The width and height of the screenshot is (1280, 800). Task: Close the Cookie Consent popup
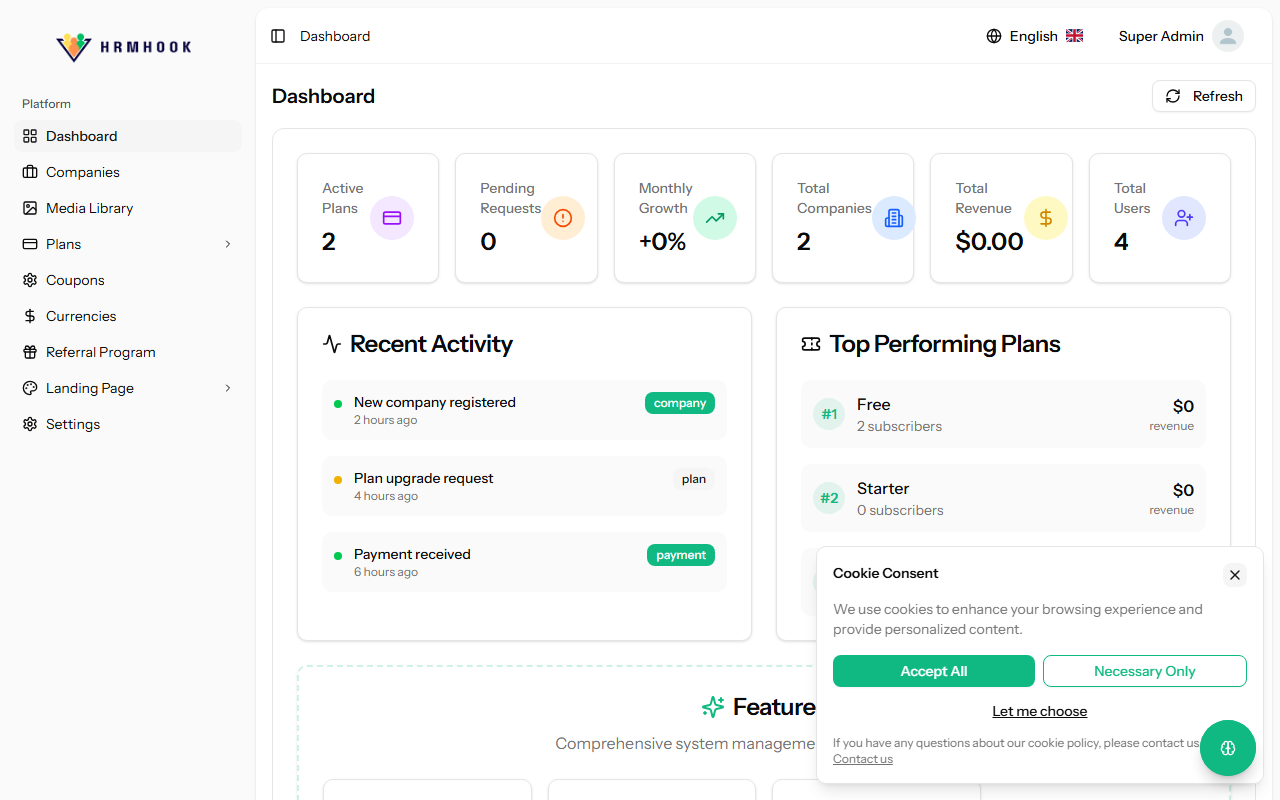1235,575
